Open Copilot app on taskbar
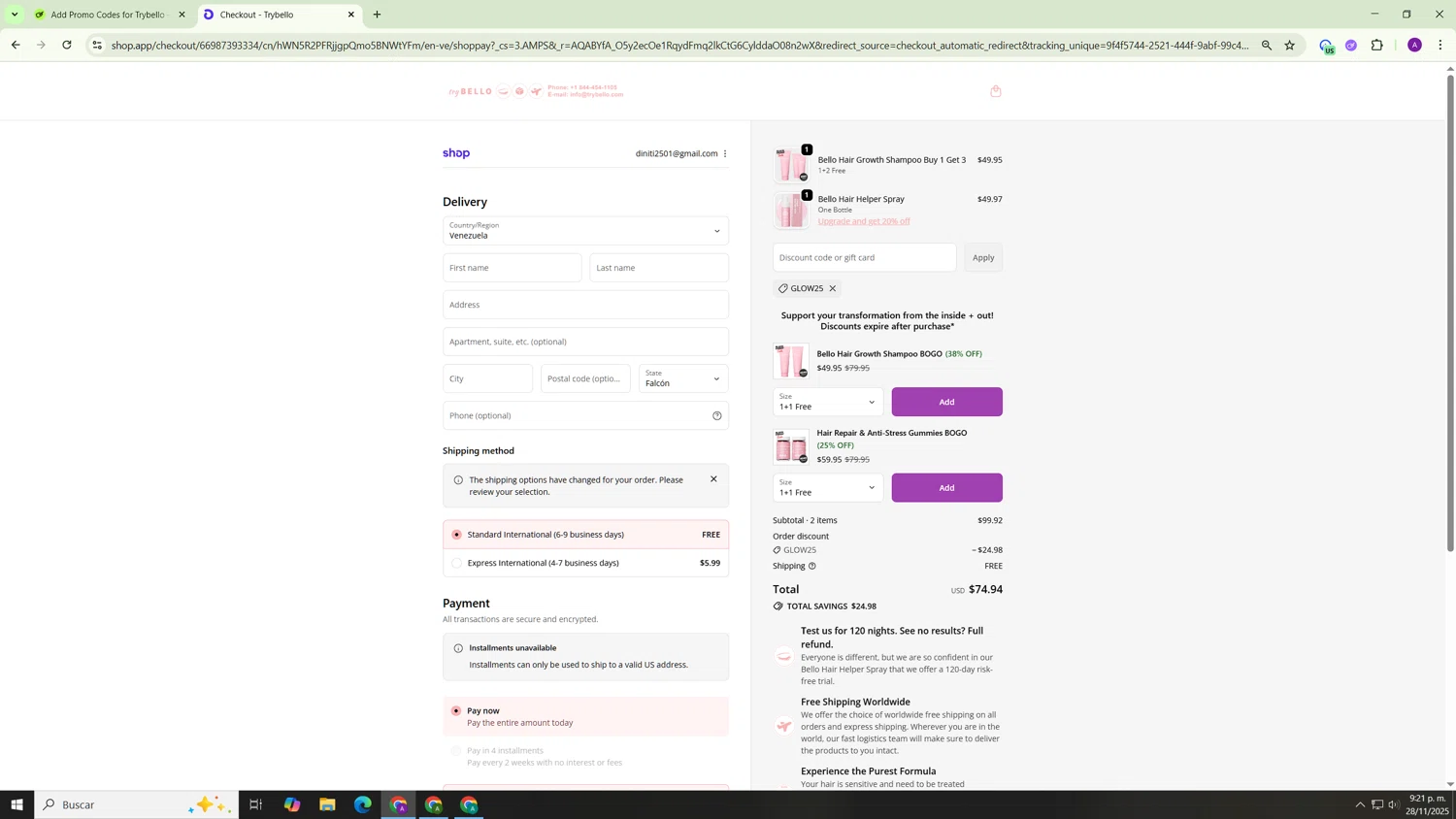The width and height of the screenshot is (1456, 819). (292, 804)
